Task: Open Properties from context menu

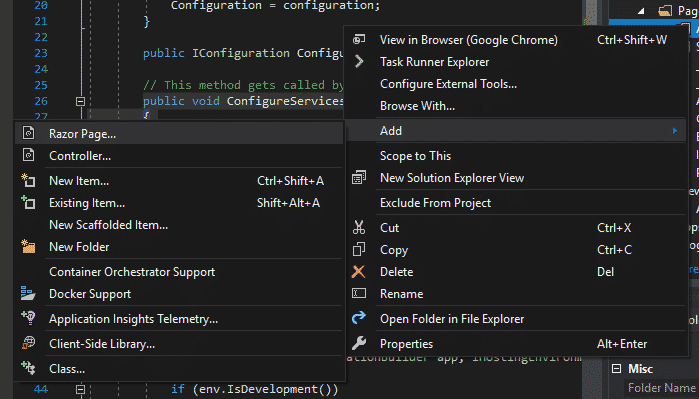Action: point(516,344)
